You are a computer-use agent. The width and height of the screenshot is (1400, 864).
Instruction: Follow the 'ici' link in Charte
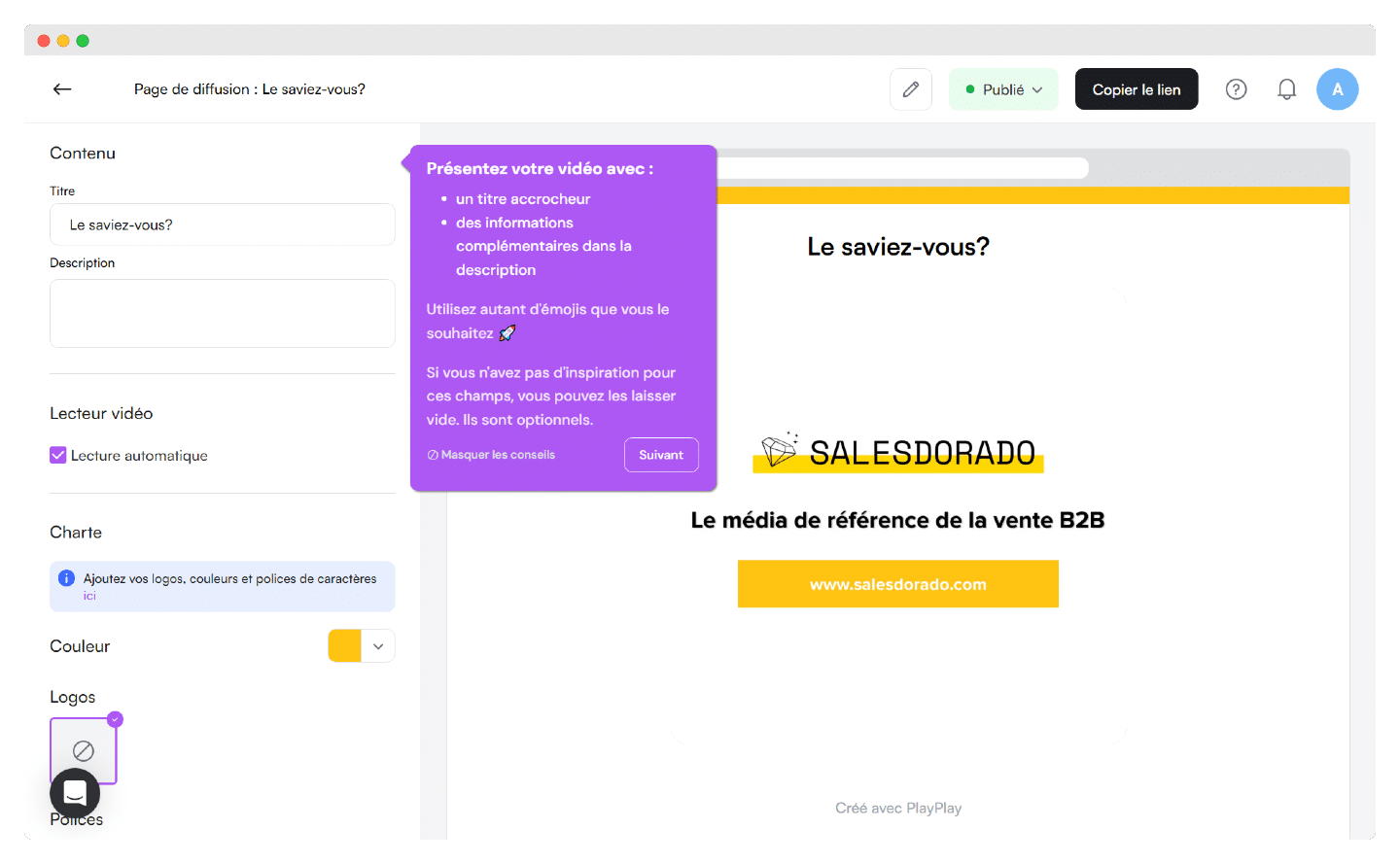point(89,596)
